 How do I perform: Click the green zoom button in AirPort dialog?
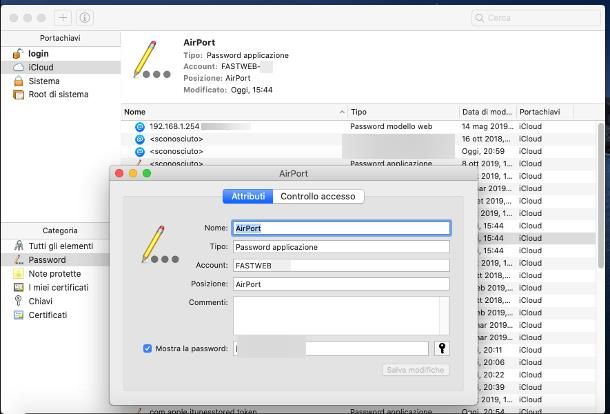147,173
